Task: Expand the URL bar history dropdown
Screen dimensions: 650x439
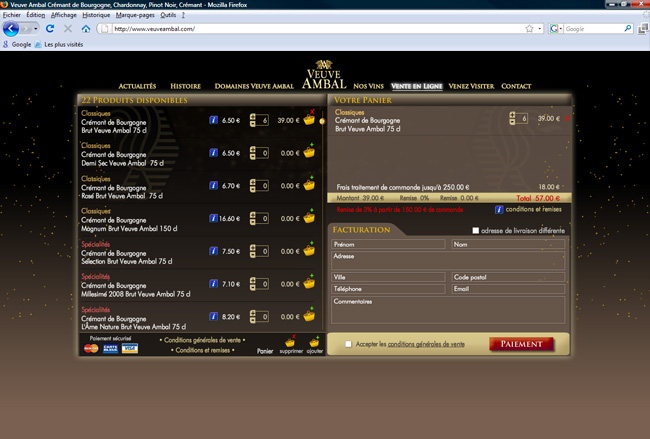Action: click(x=540, y=29)
